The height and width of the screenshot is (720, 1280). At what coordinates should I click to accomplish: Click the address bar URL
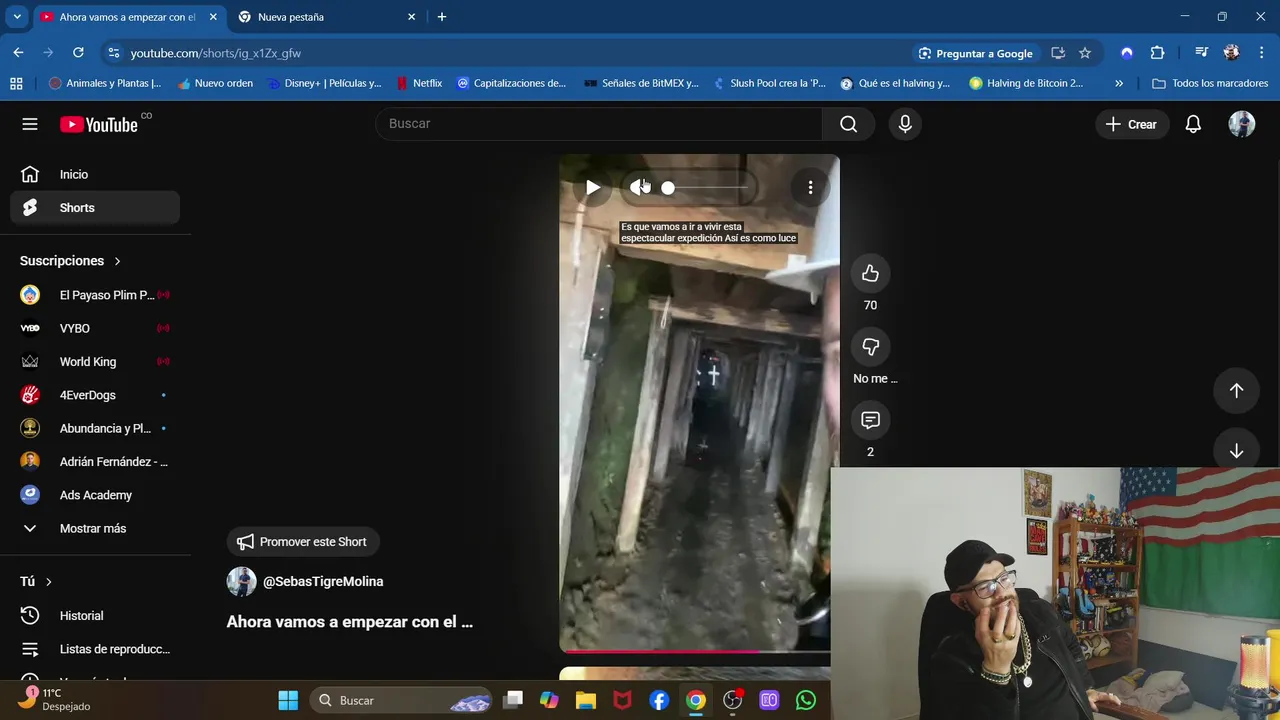(216, 53)
